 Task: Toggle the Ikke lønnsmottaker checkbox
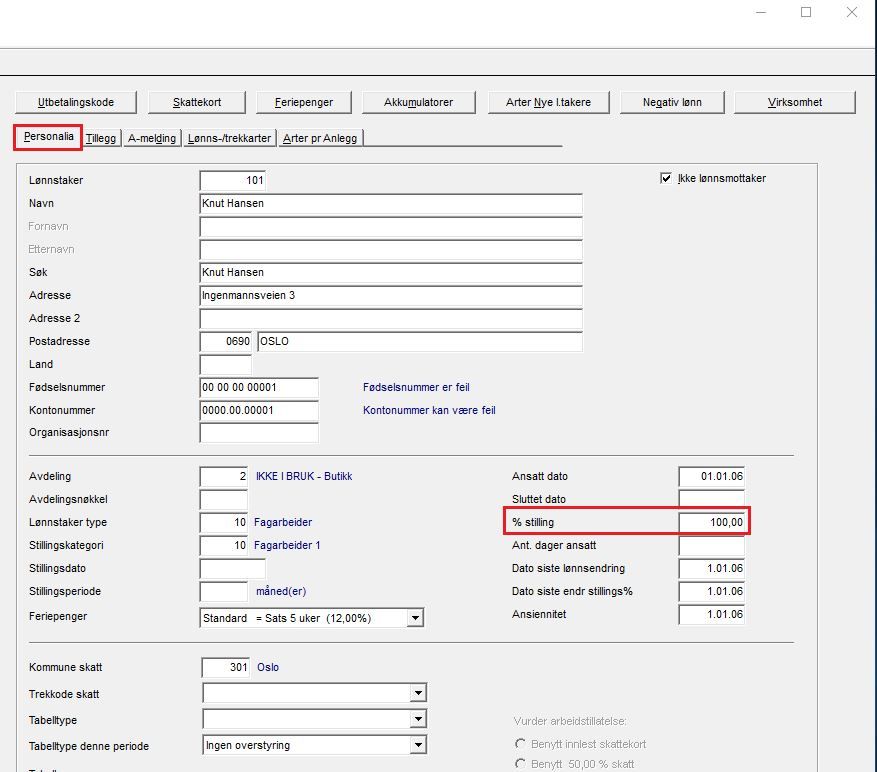[666, 178]
